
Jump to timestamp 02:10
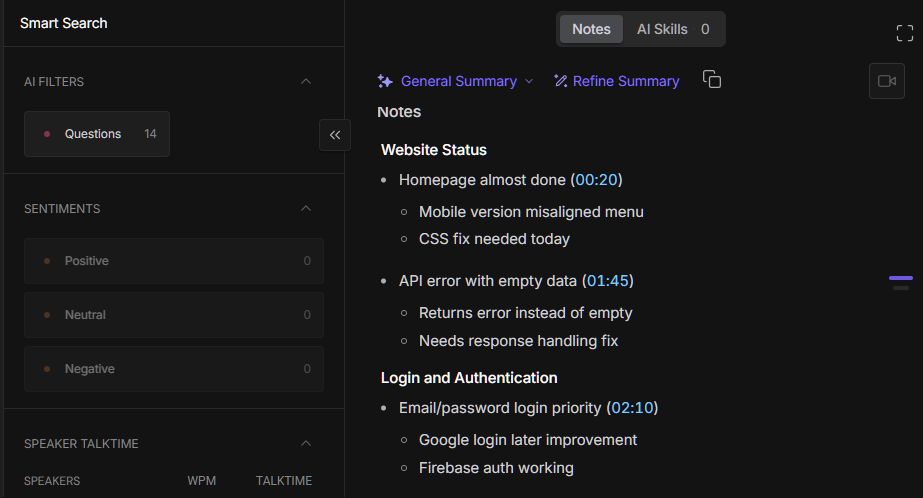(632, 408)
